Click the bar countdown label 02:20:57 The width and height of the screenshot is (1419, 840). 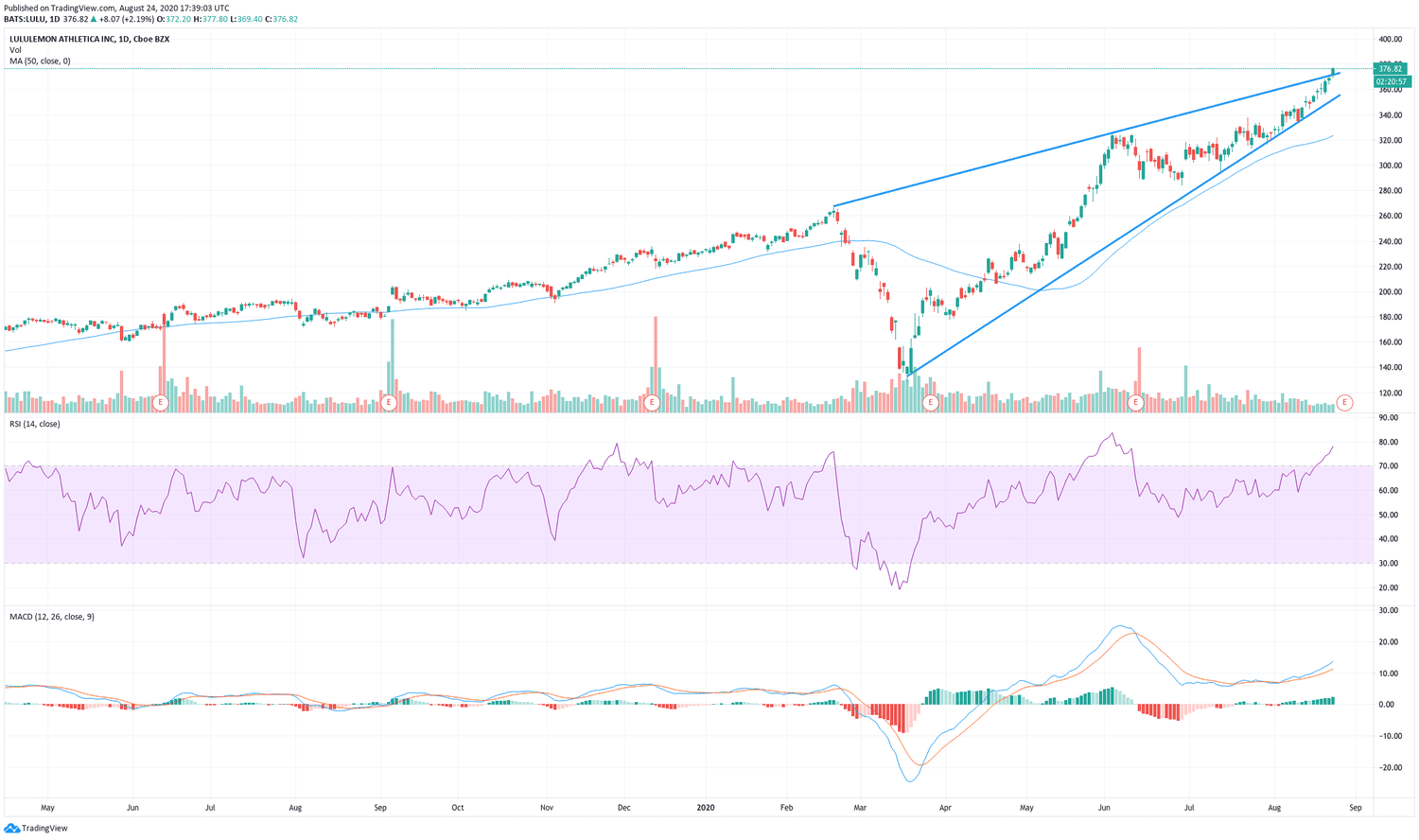(x=1392, y=81)
